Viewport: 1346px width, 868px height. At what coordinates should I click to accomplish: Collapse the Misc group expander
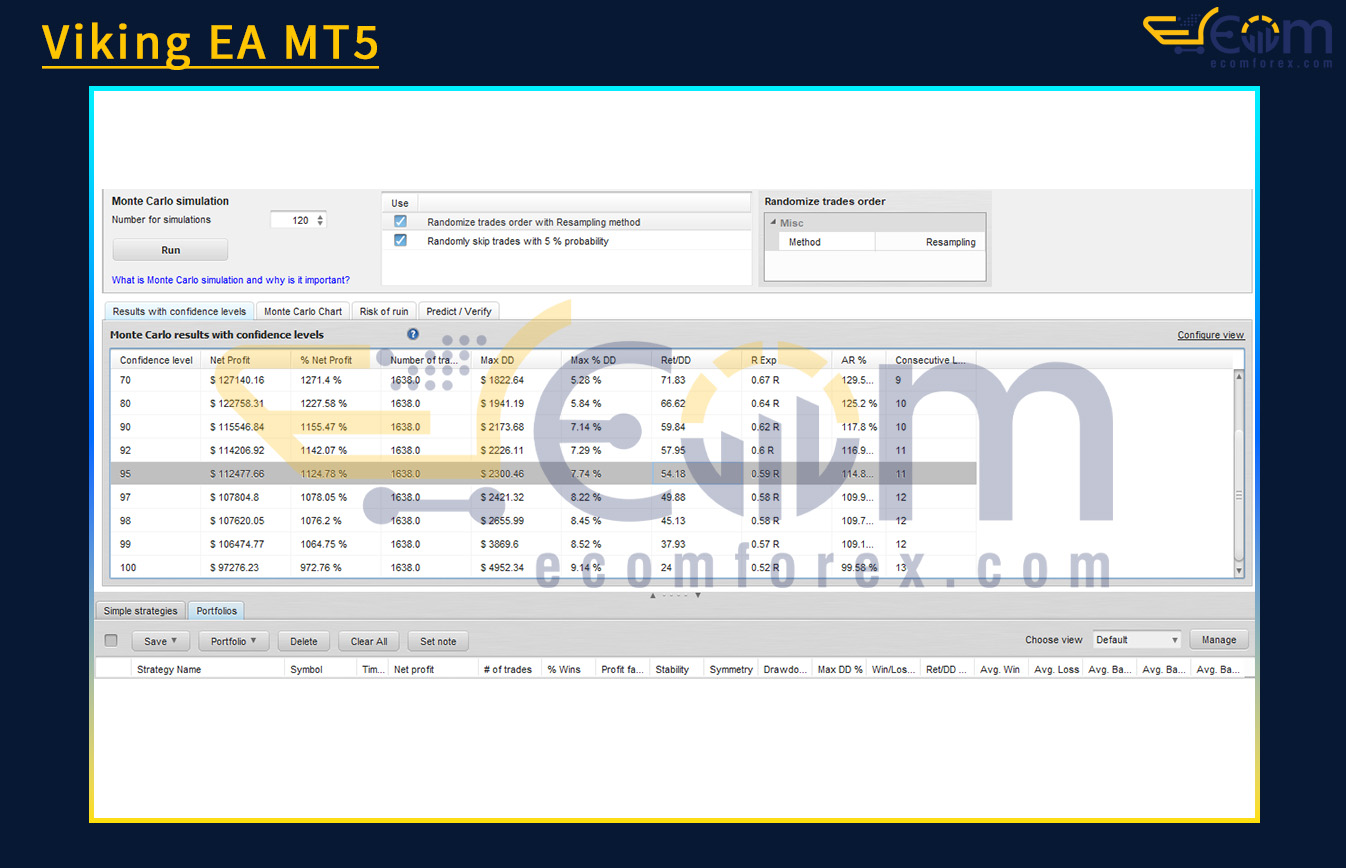click(772, 223)
